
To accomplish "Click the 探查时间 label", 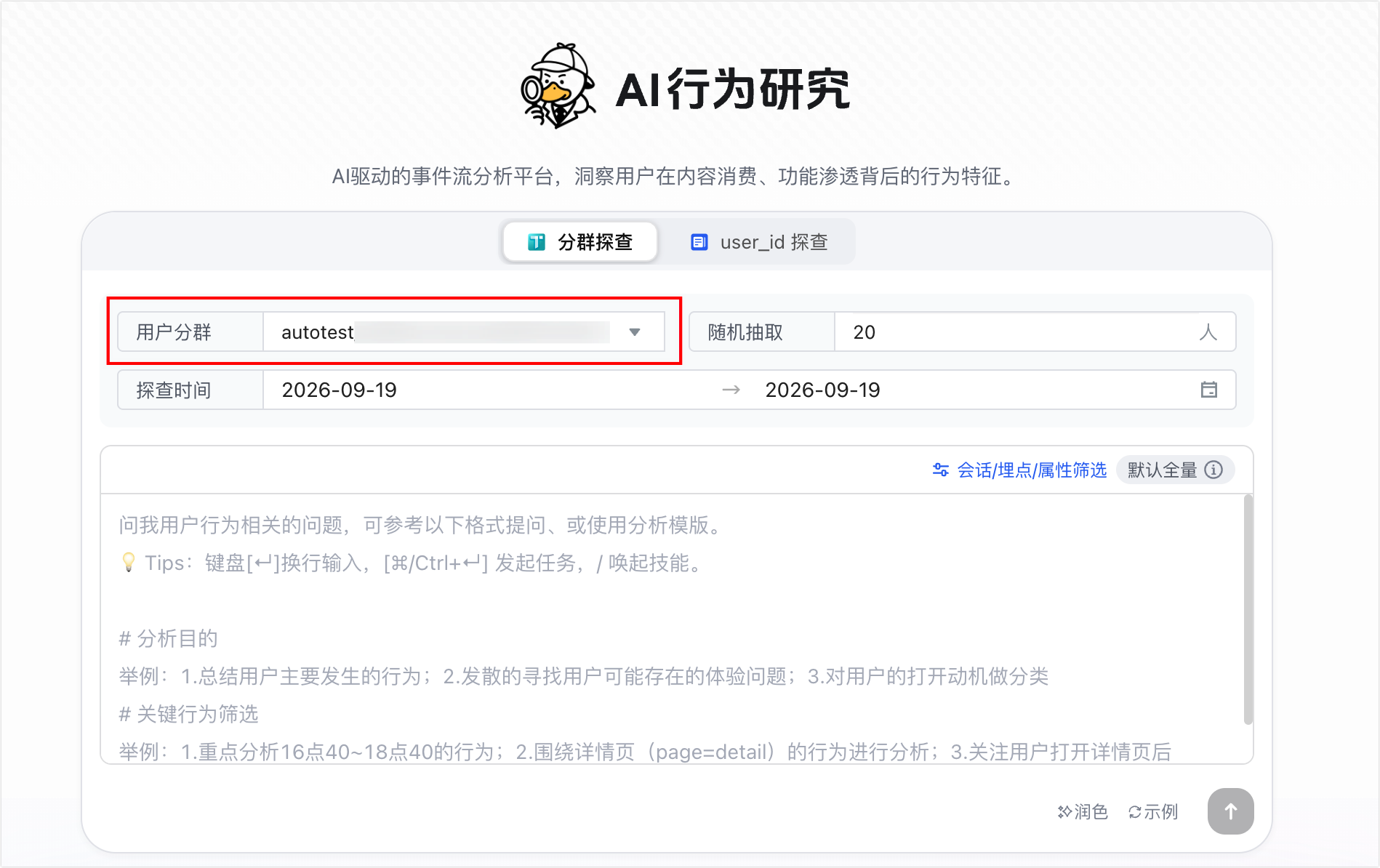I will (174, 390).
